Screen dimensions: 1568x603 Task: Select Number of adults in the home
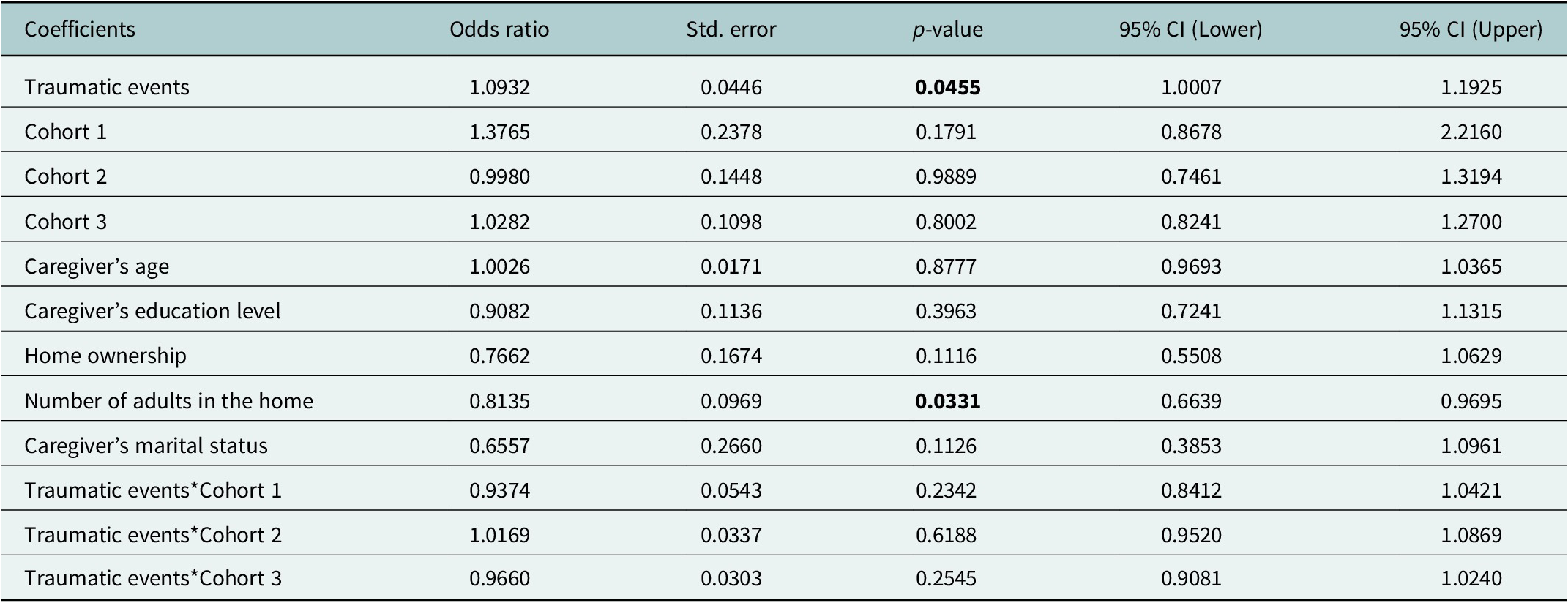click(168, 401)
